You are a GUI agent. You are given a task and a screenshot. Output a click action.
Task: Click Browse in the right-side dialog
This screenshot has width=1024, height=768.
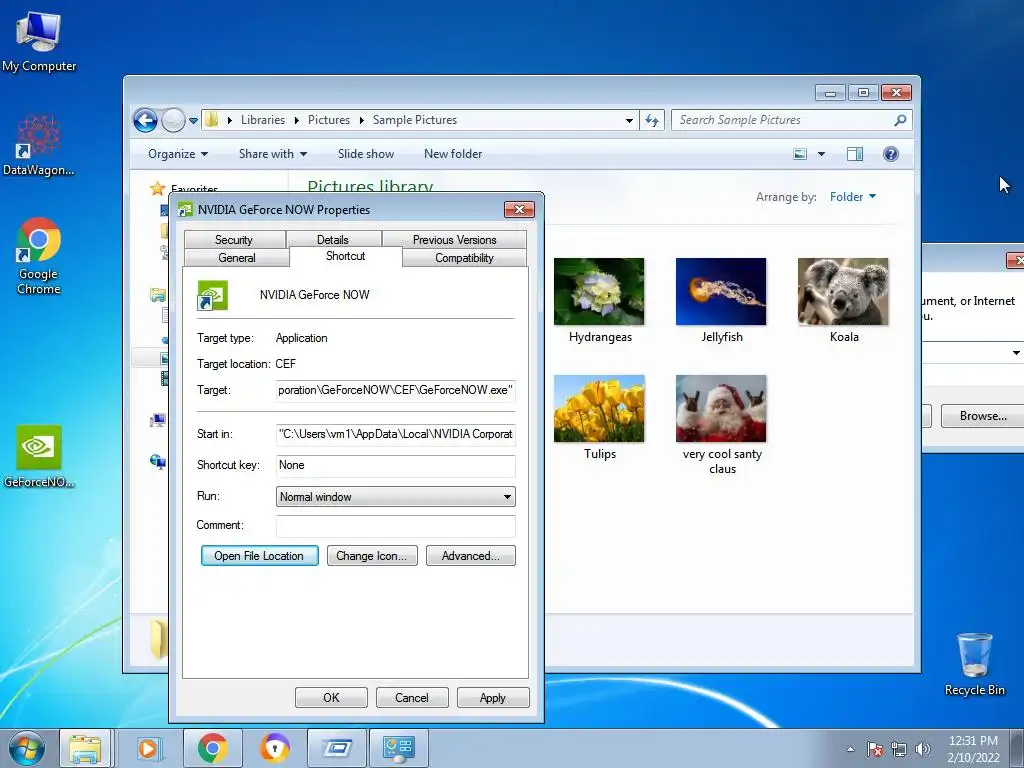click(982, 416)
